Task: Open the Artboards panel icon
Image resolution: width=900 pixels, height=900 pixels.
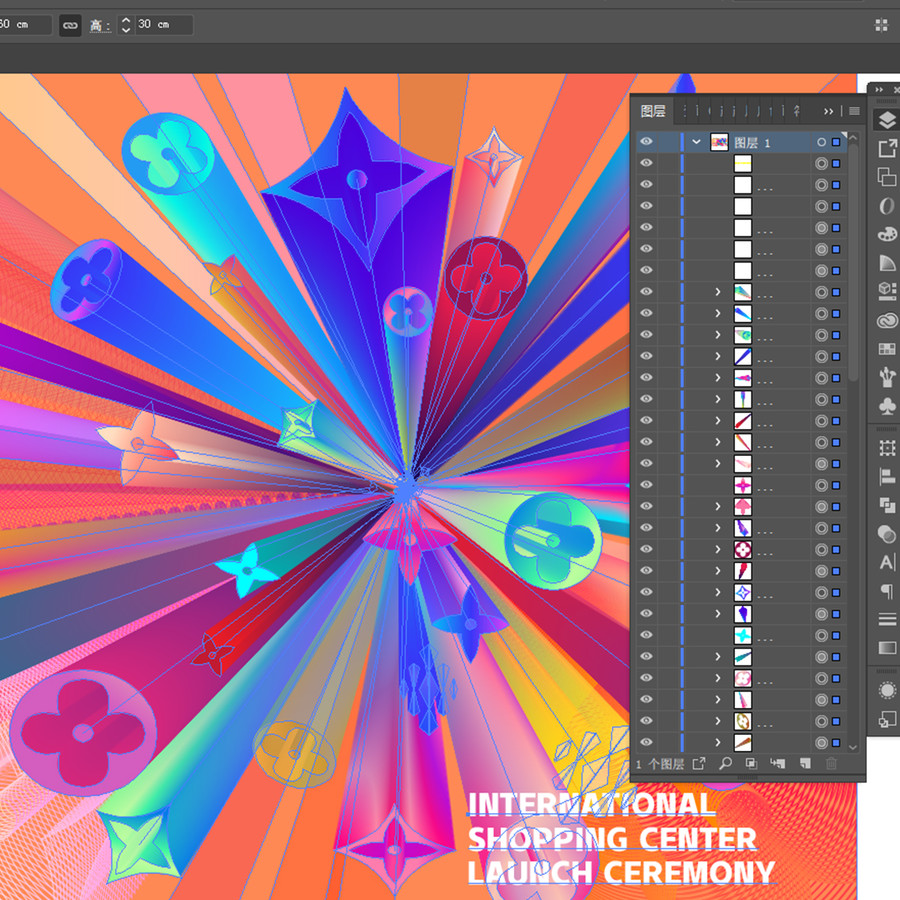Action: click(x=887, y=177)
